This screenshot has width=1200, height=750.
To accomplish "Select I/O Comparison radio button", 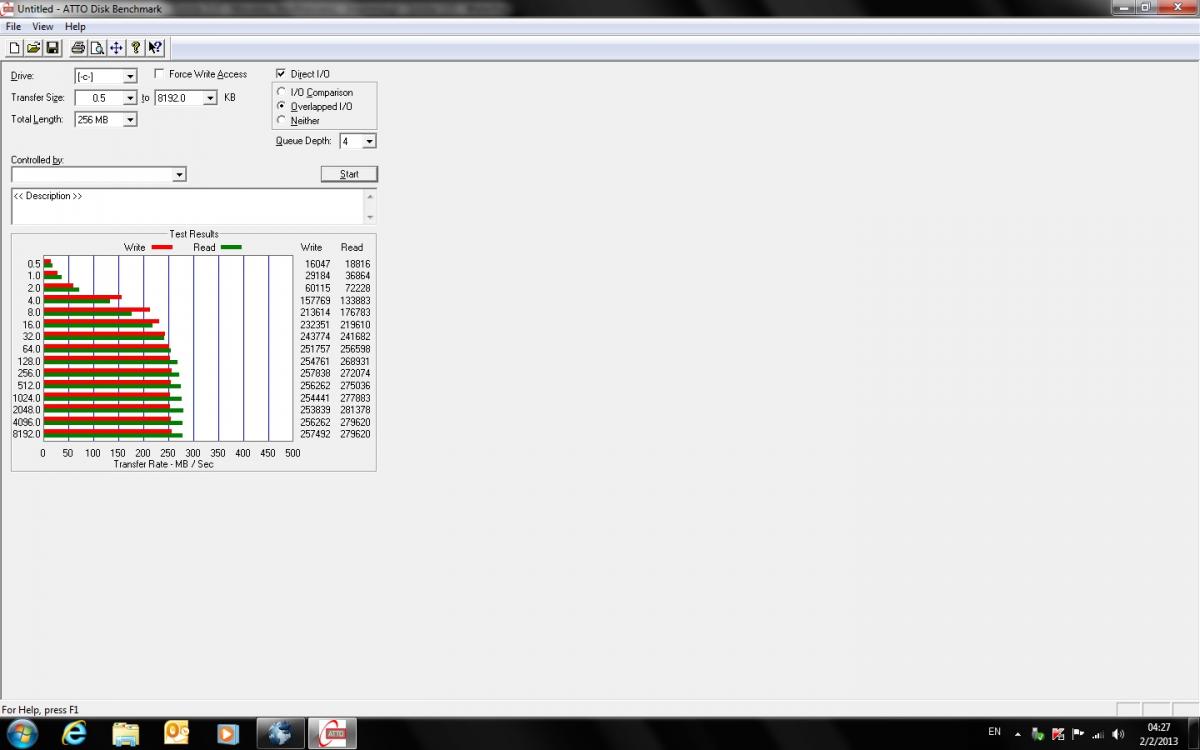I will pyautogui.click(x=282, y=92).
